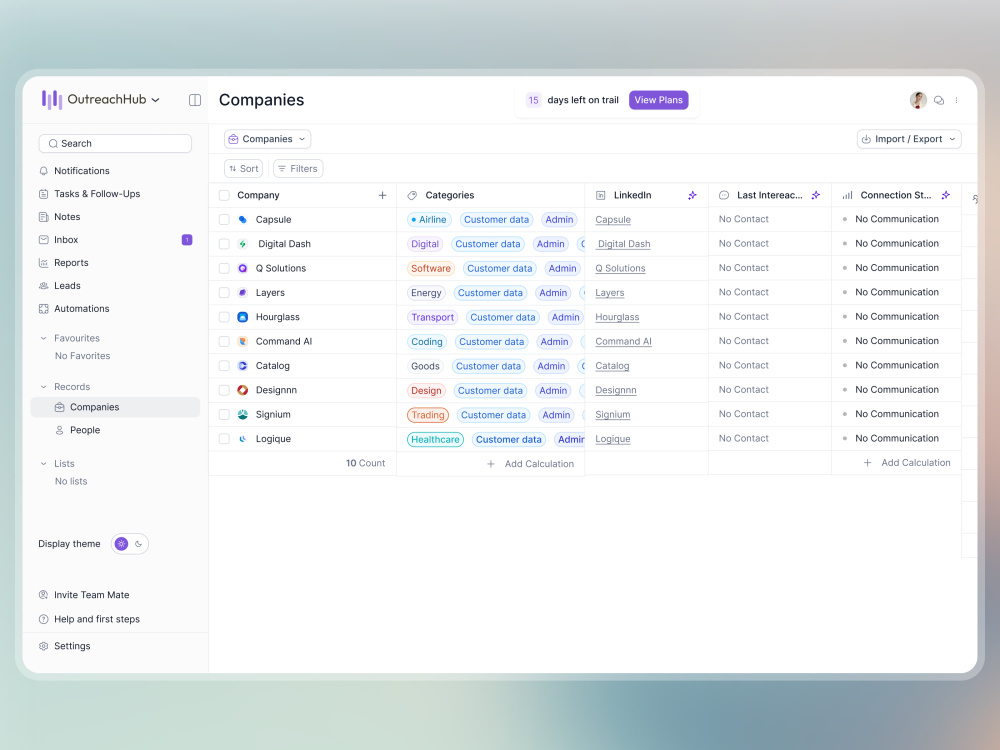Screen dimensions: 1000x750
Task: Open the Filters button
Action: (298, 168)
